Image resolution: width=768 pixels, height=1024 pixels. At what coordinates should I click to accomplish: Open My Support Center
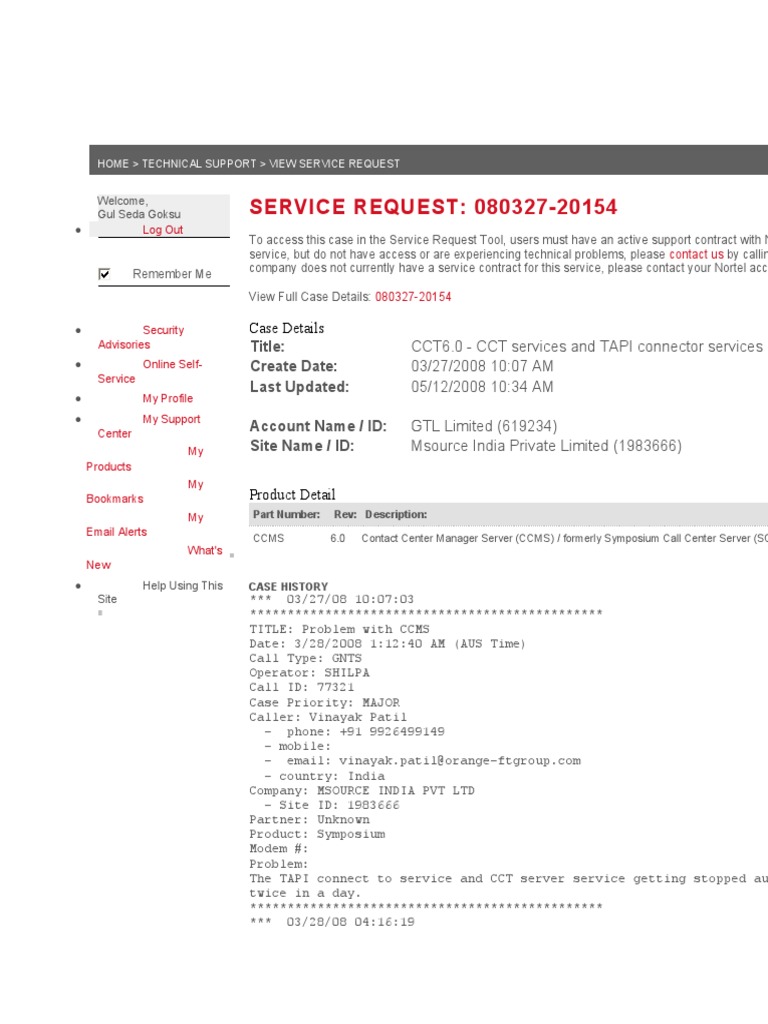(x=171, y=420)
